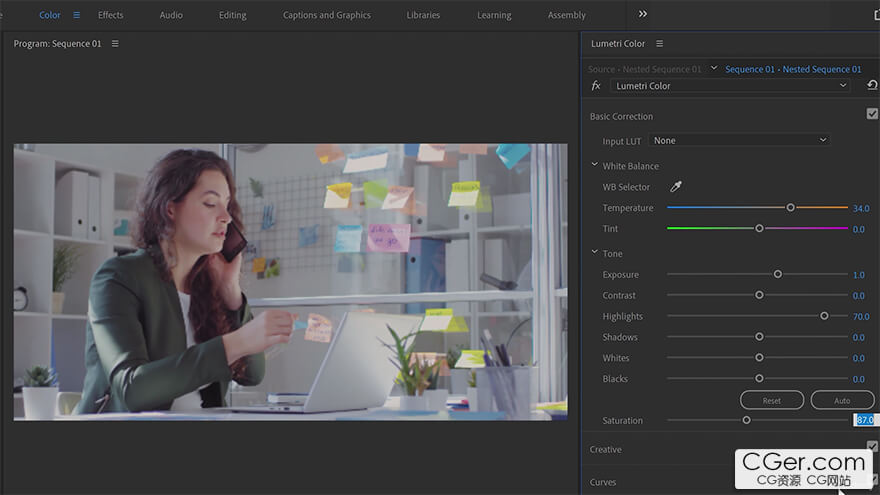Screen dimensions: 880x495
Task: Click the Contrast slider handle
Action: click(759, 295)
